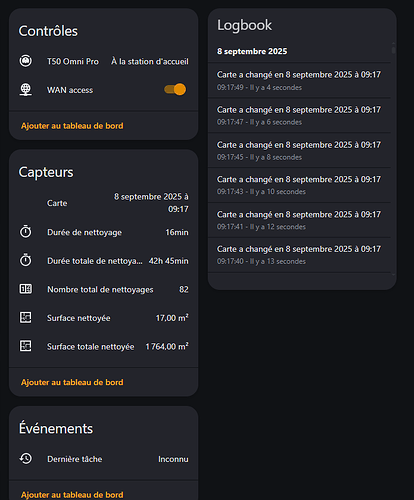Screen dimensions: 414x500
Task: Disable the WAN access switch
Action: click(175, 89)
